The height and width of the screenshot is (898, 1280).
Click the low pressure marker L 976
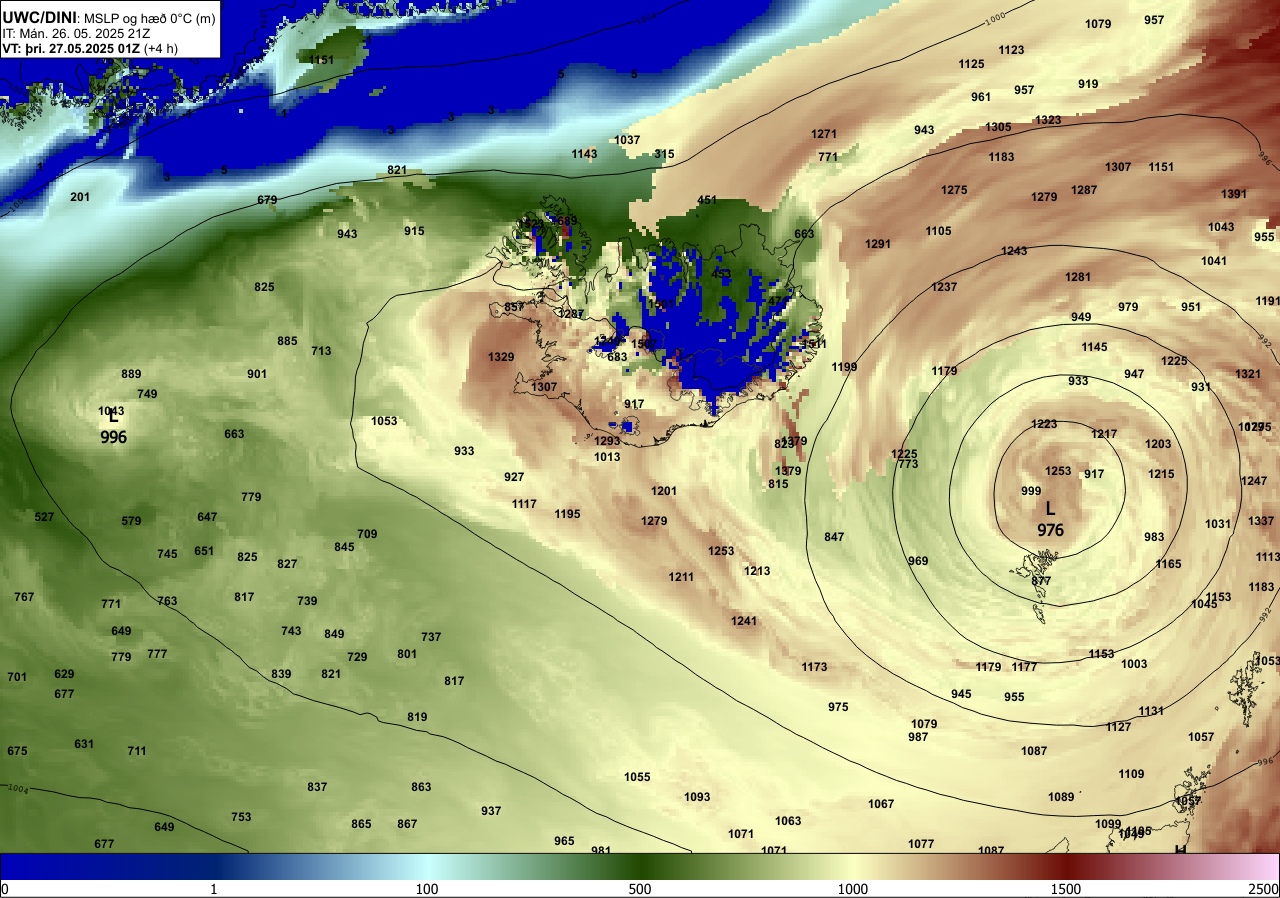[1050, 519]
